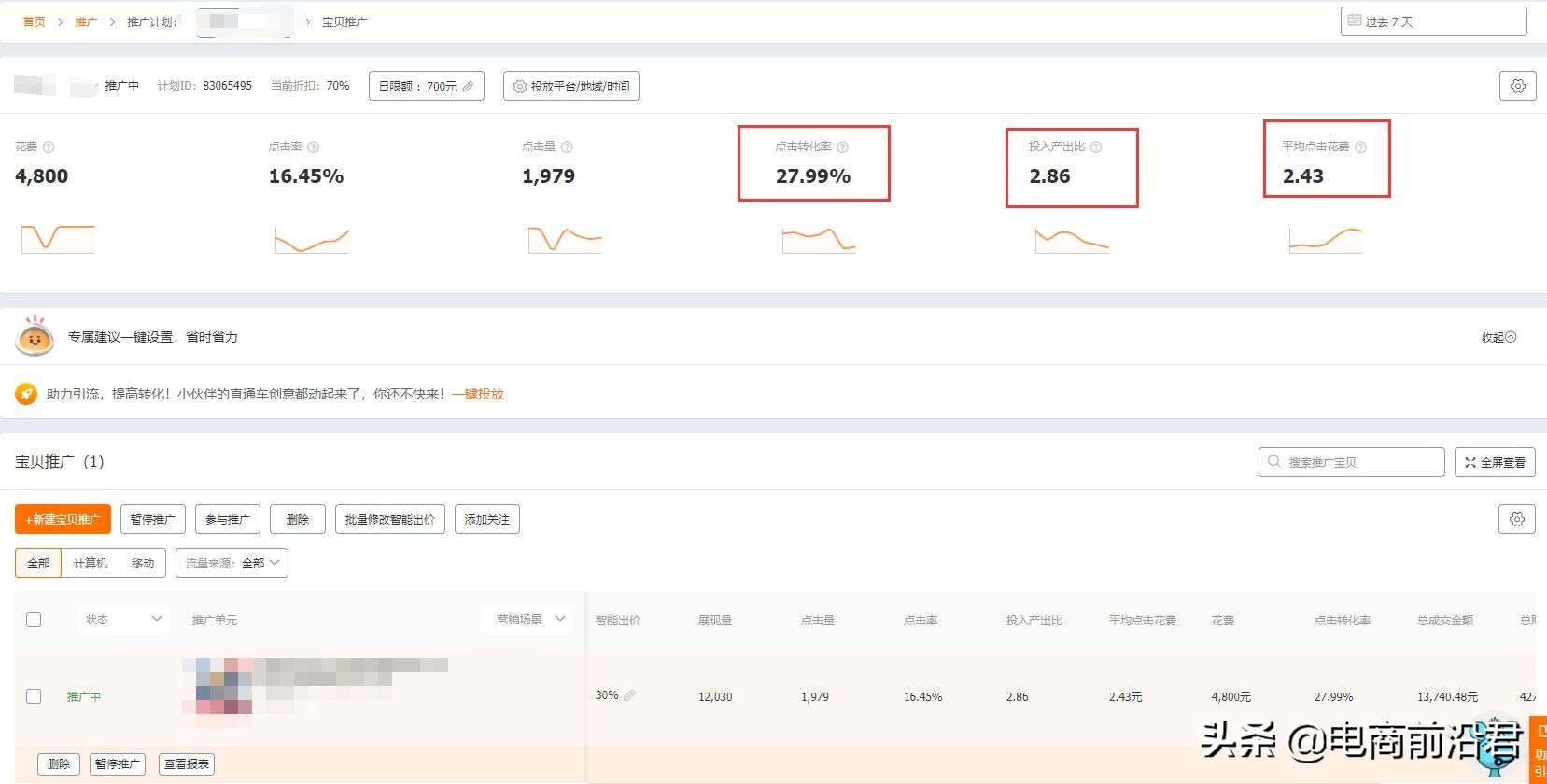Click the 投入产出比 trend sparkline chart

click(x=1072, y=240)
